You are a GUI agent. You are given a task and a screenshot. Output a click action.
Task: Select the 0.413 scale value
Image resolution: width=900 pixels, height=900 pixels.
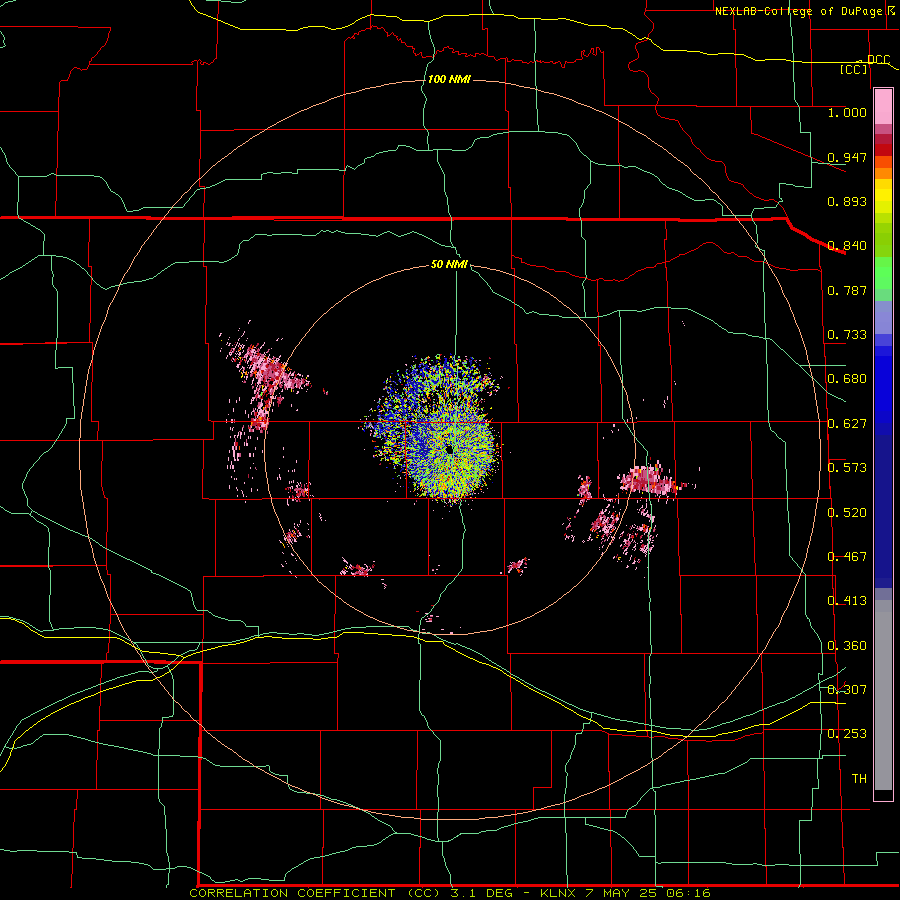point(847,601)
